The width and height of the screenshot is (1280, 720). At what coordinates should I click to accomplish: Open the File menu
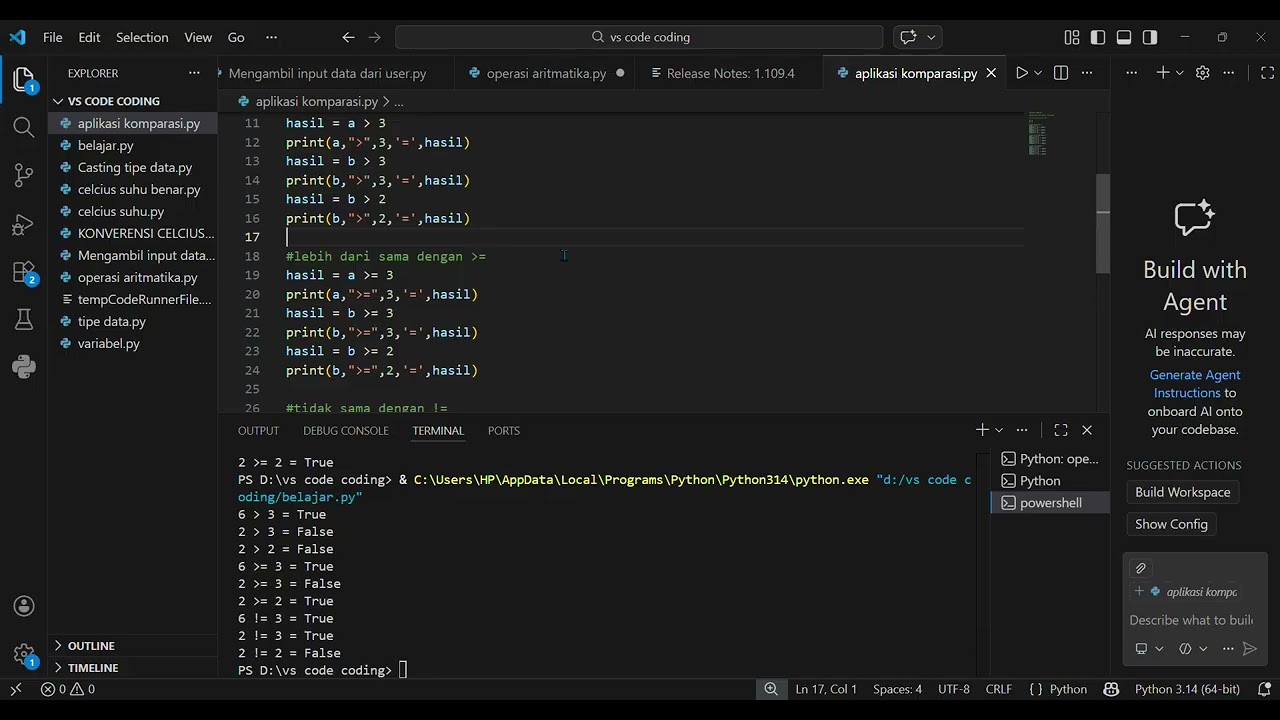53,37
